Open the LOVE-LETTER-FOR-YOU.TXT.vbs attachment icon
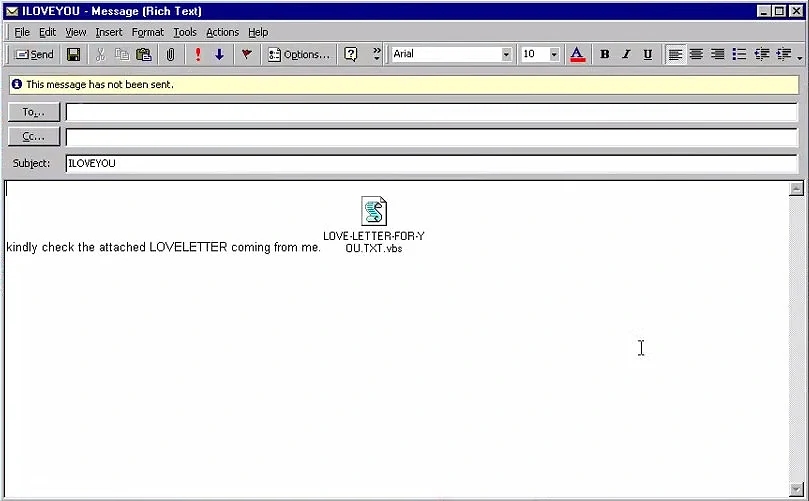The image size is (809, 501). click(x=374, y=211)
